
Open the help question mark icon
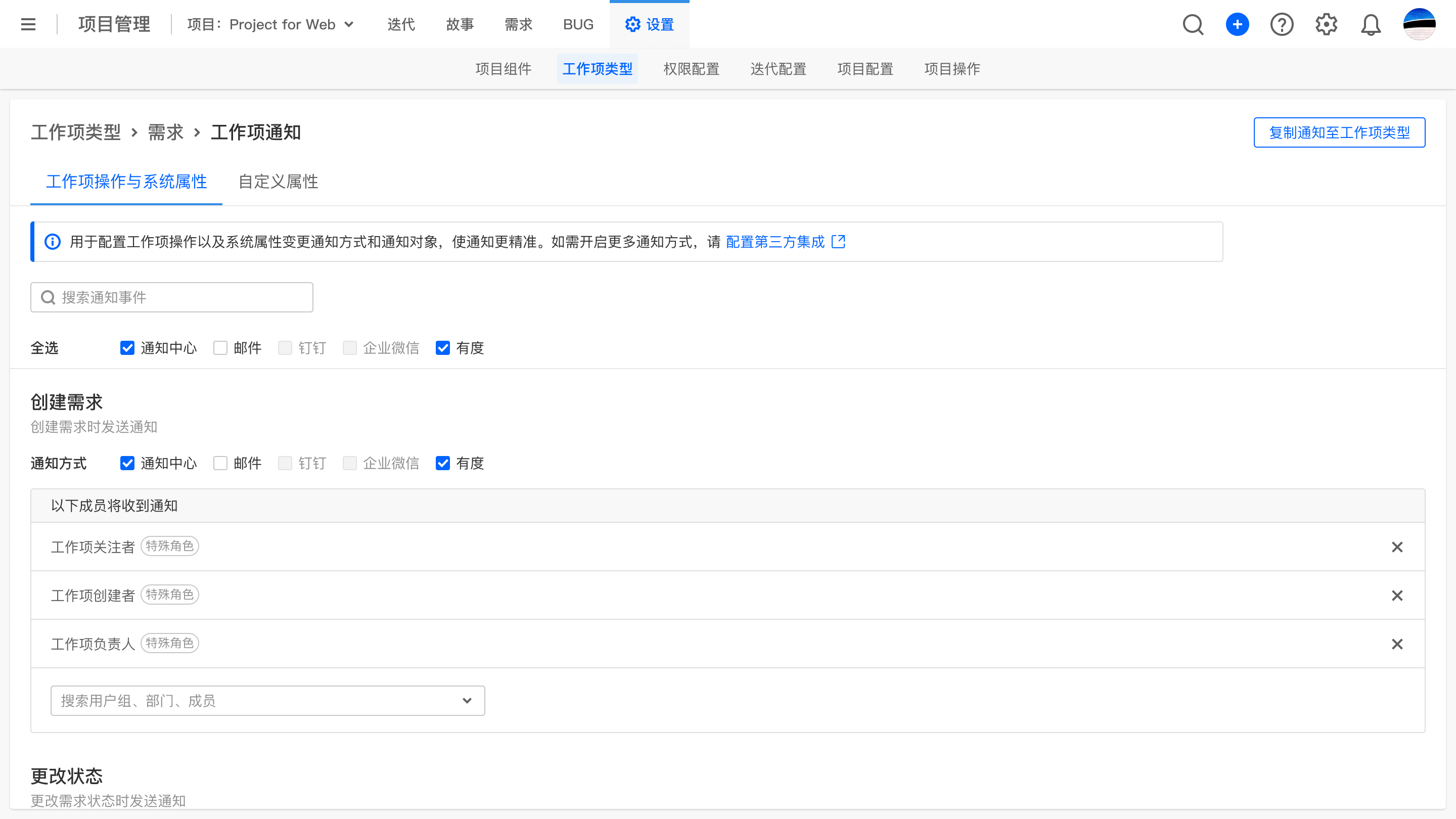click(1282, 24)
